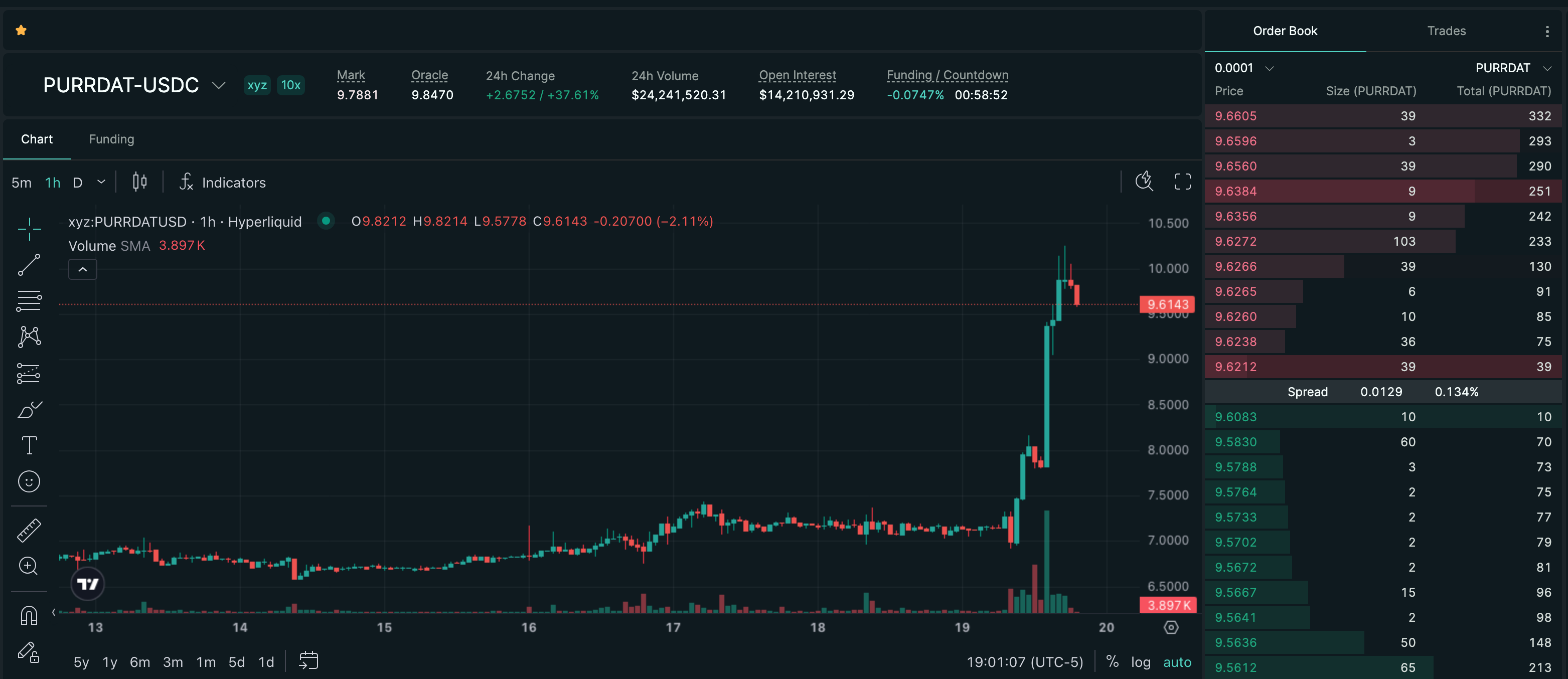Select the trend line drawing tool

29,265
